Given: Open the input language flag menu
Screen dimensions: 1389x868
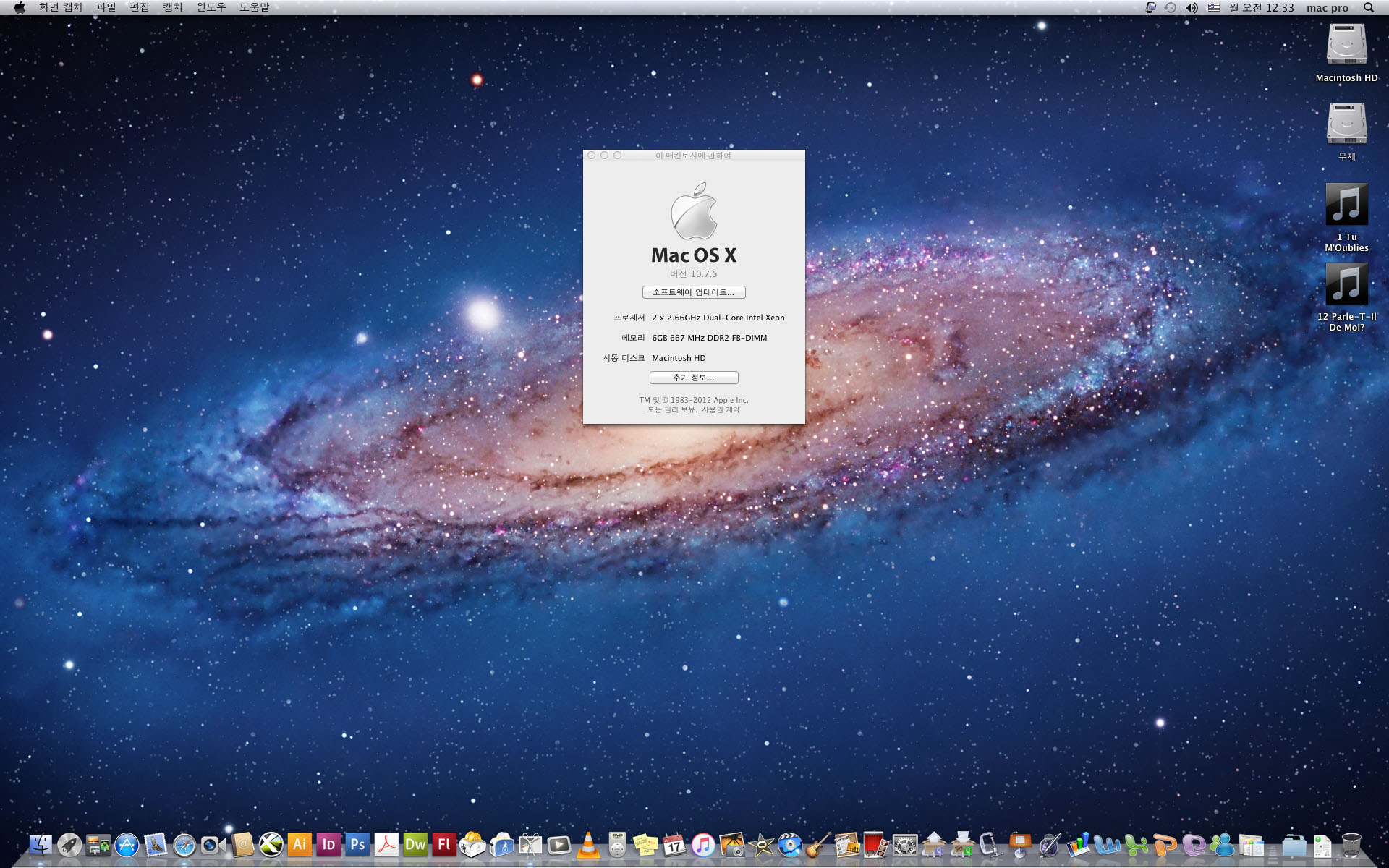Looking at the screenshot, I should click(1214, 7).
